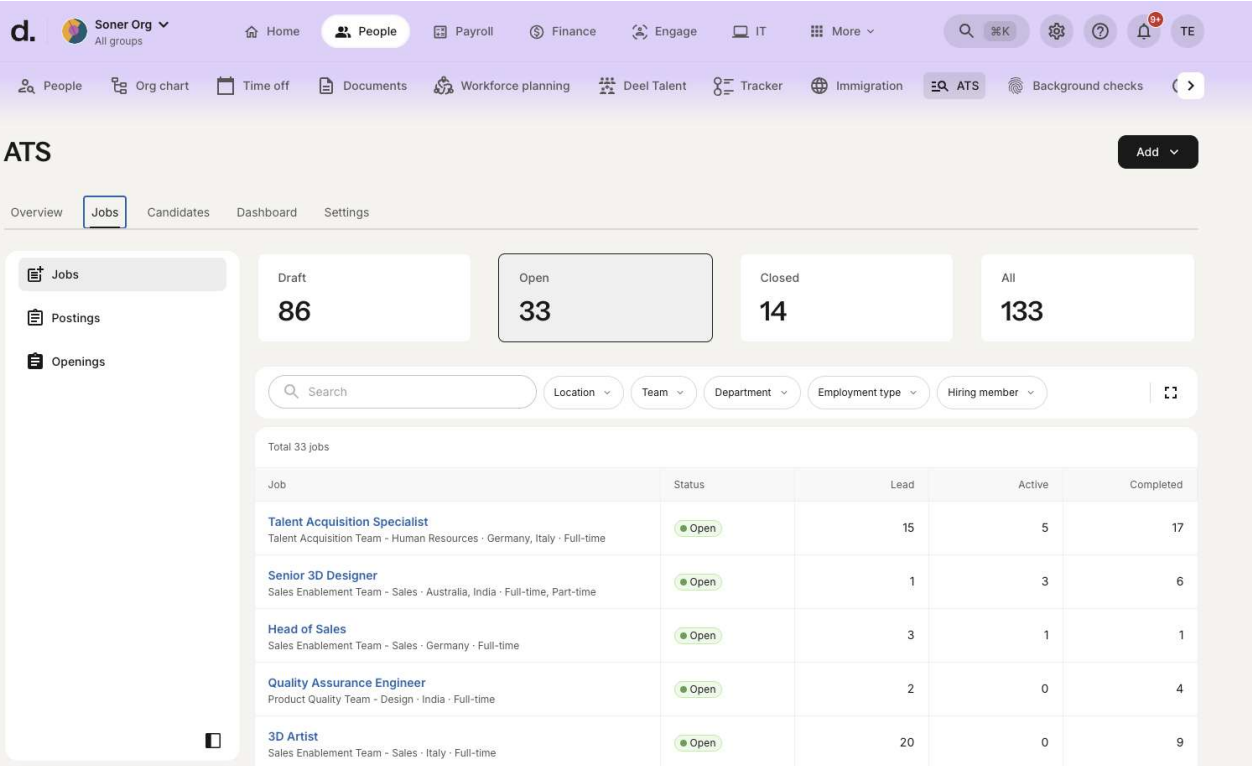Expand the More menu

[x=842, y=31]
